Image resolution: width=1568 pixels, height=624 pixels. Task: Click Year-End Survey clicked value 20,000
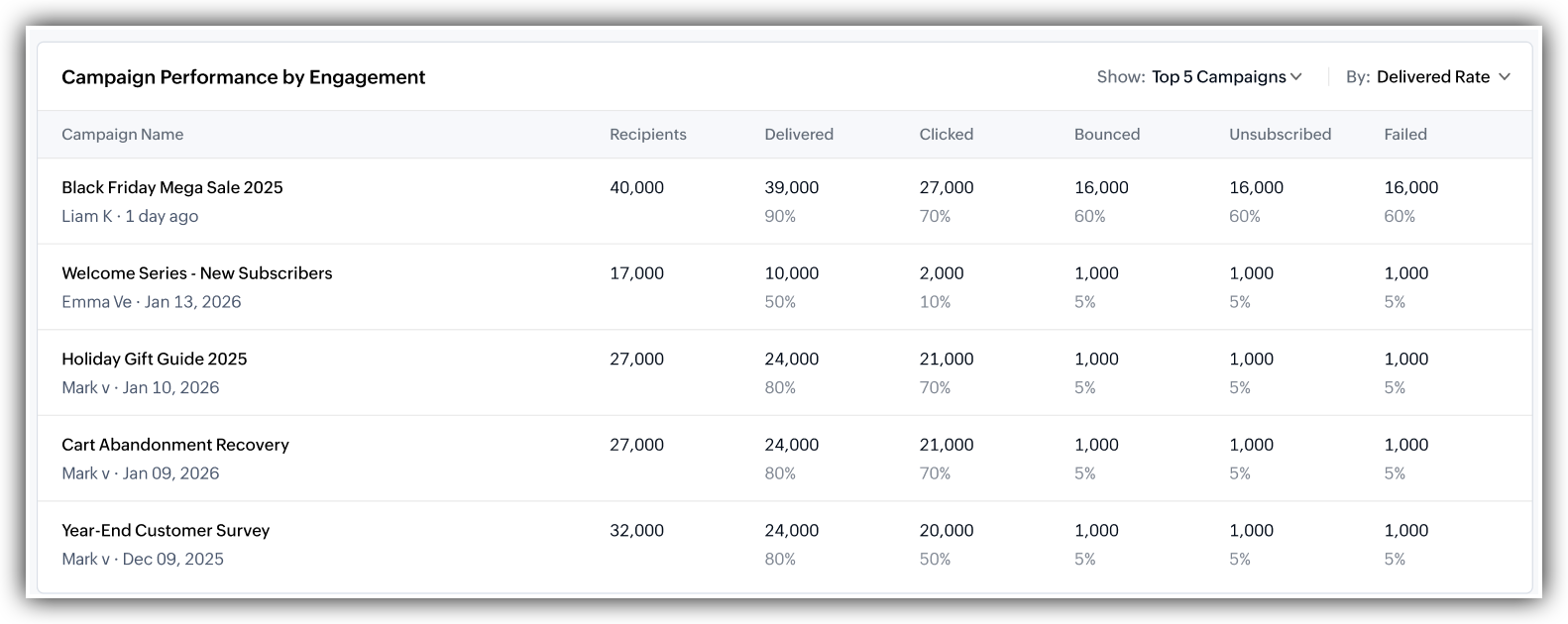point(947,531)
